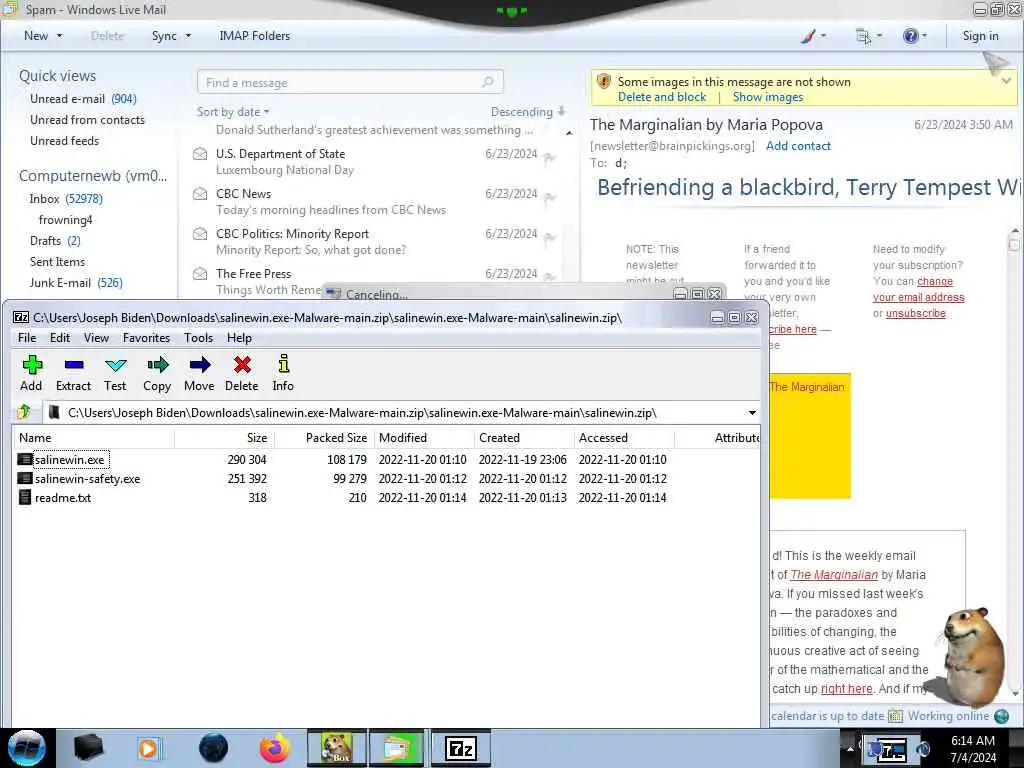Click Sign in at top right
Image resolution: width=1024 pixels, height=768 pixels.
point(980,36)
